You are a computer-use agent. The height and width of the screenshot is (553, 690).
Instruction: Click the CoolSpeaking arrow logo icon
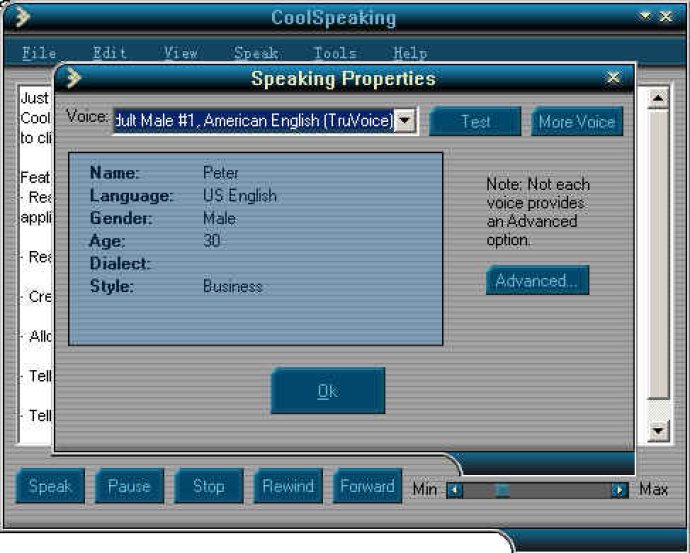[x=22, y=17]
